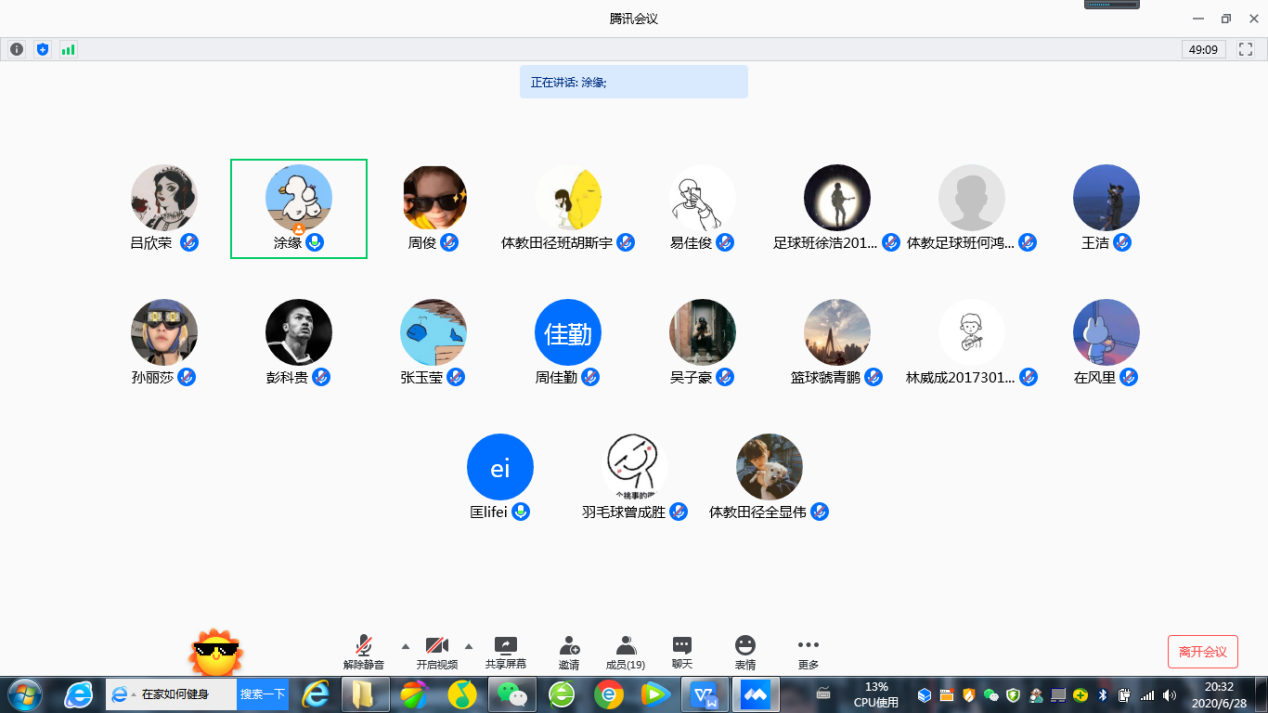Viewport: 1268px width, 713px height.
Task: Expand video options arrow beside 开启视频
Action: tap(468, 645)
